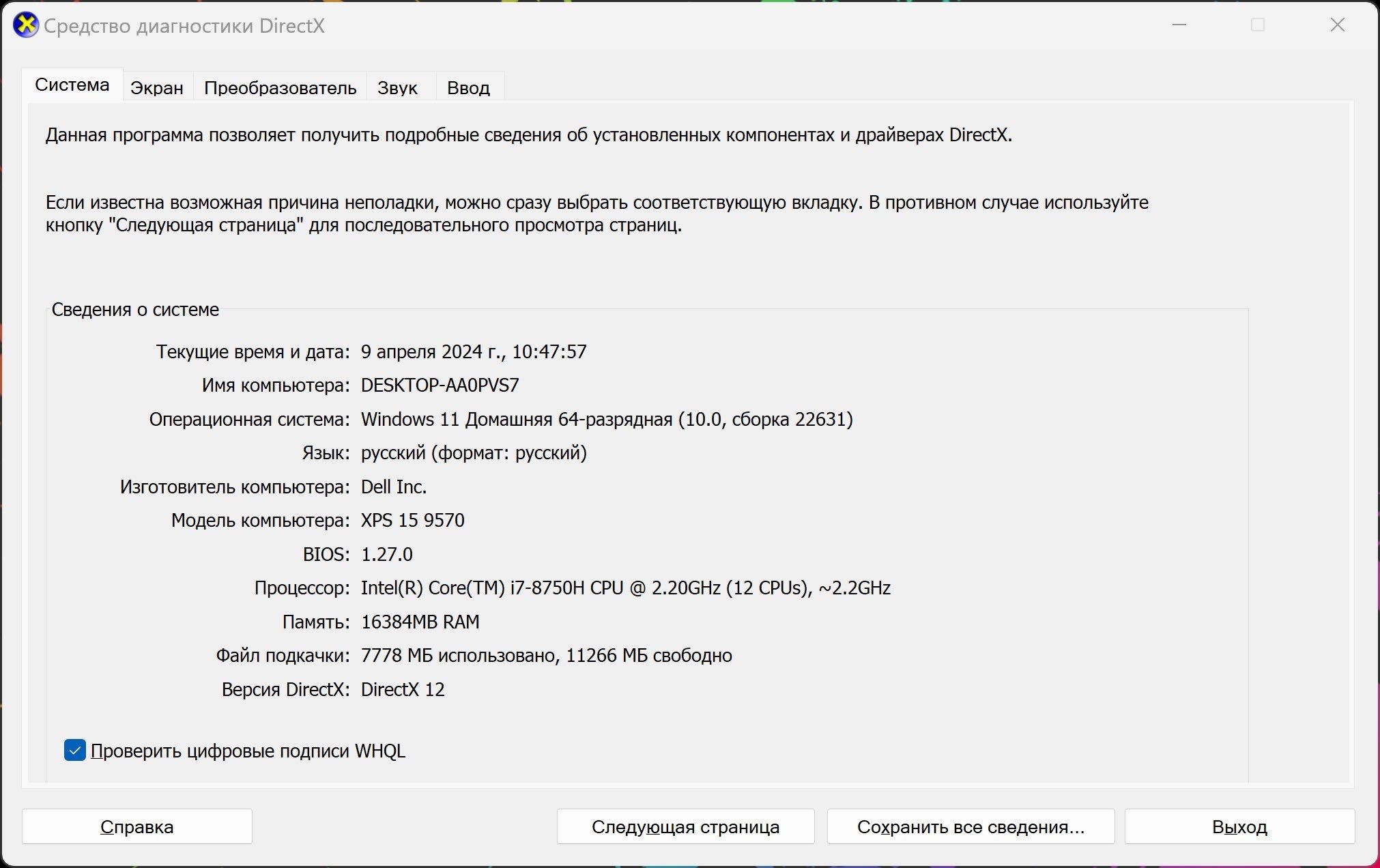
Task: Click the processor value Intel Core i7-8750H
Action: coord(626,588)
